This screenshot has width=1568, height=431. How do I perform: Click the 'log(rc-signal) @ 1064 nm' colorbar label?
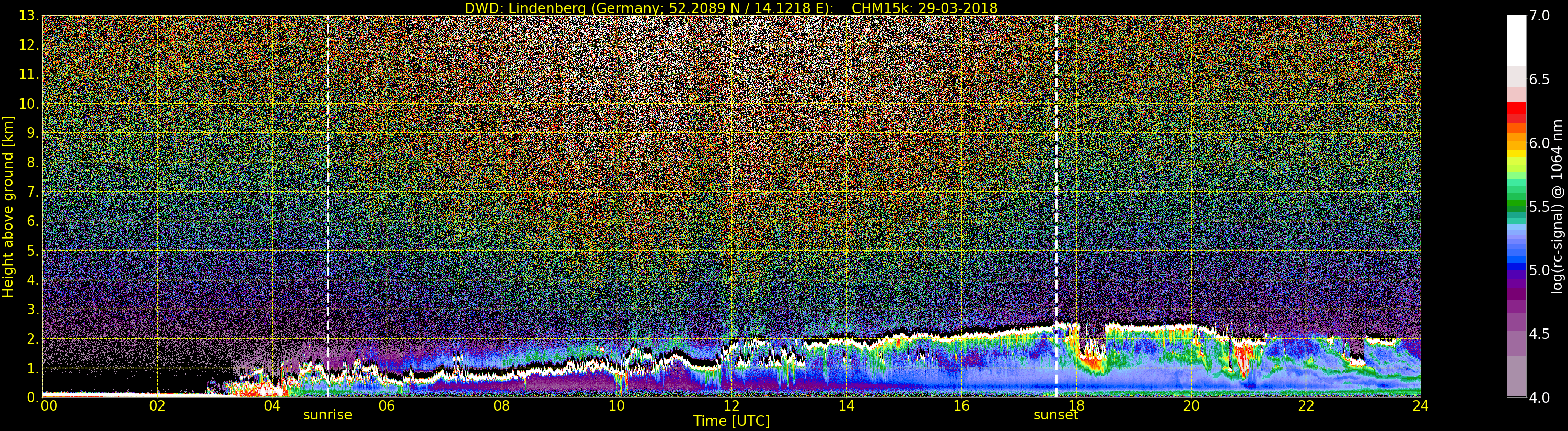pyautogui.click(x=1558, y=206)
